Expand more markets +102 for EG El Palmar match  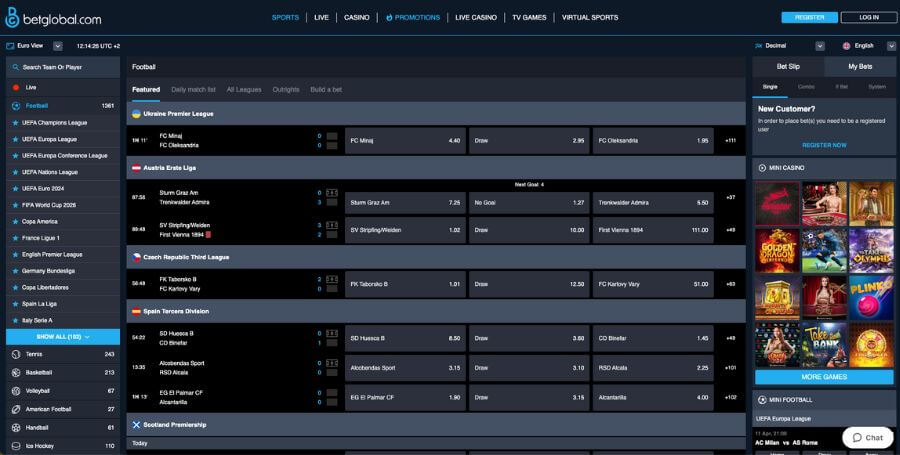(x=730, y=398)
